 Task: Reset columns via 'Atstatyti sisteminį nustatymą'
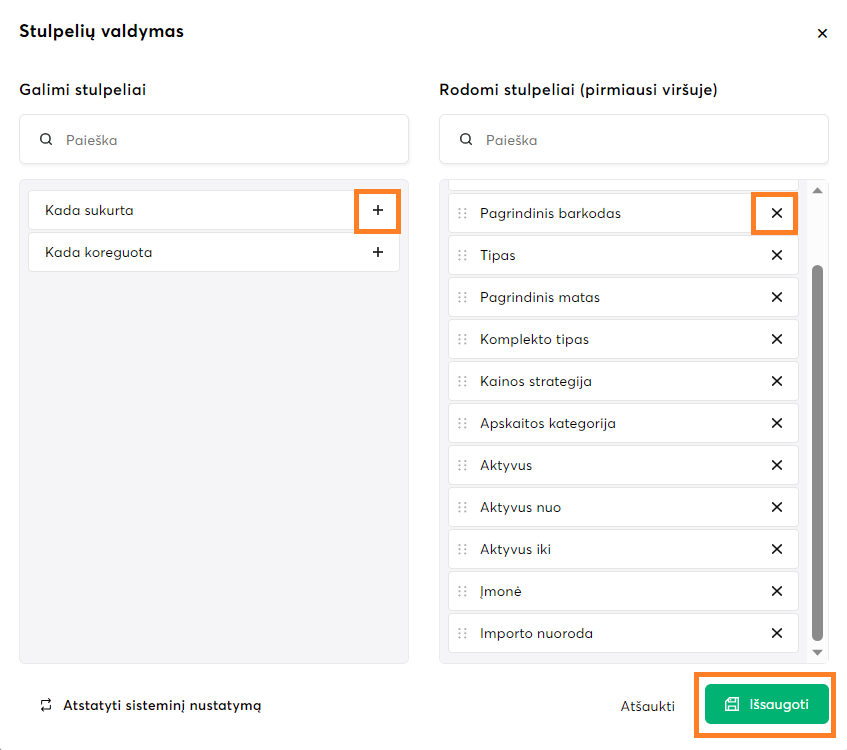click(x=150, y=705)
